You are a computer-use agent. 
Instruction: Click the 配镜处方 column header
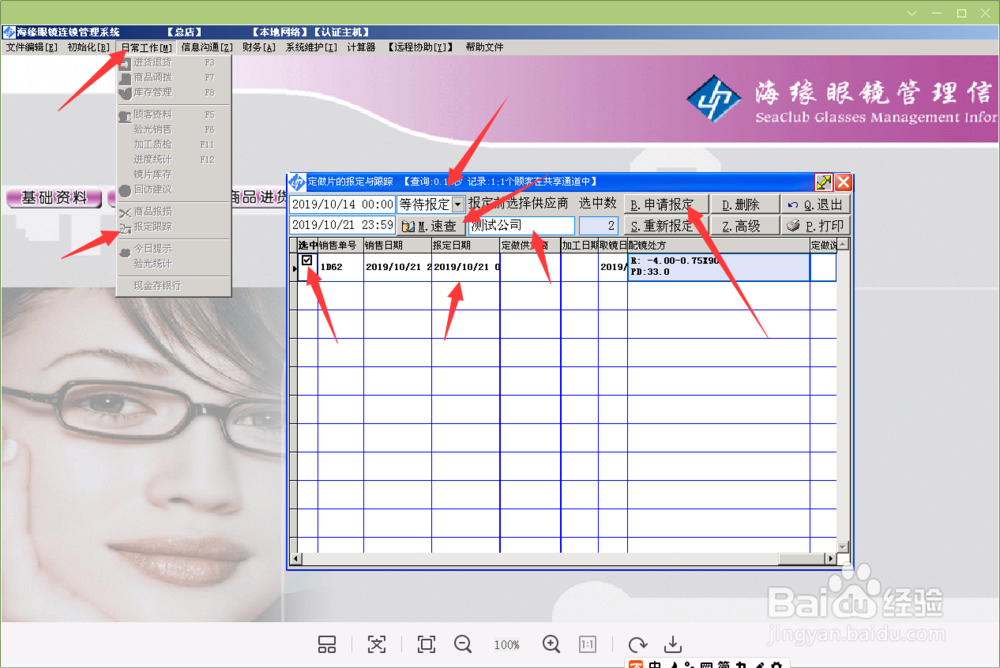coord(718,245)
